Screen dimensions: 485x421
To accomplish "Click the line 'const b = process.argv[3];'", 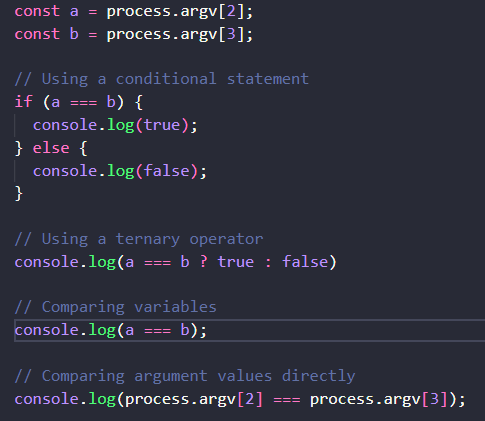I will click(134, 34).
